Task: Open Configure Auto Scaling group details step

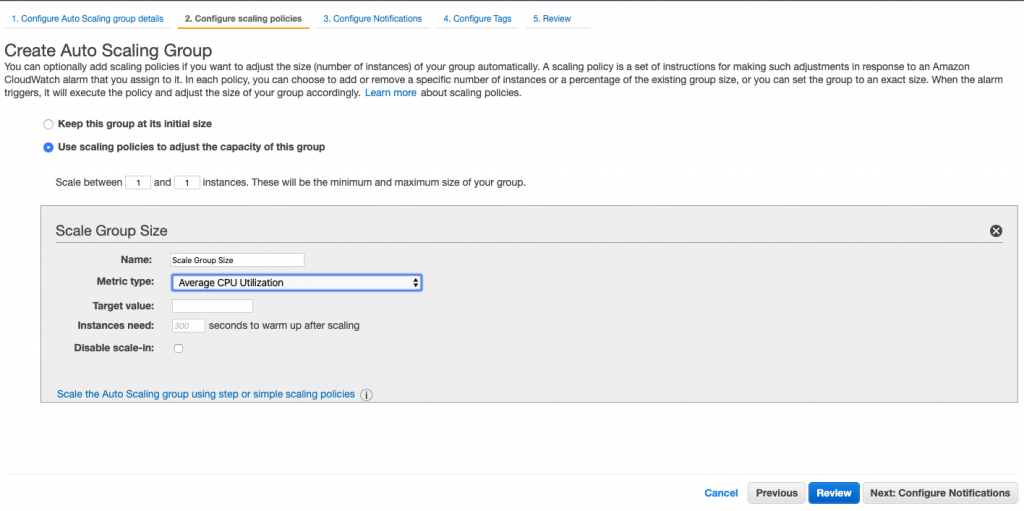Action: tap(88, 19)
